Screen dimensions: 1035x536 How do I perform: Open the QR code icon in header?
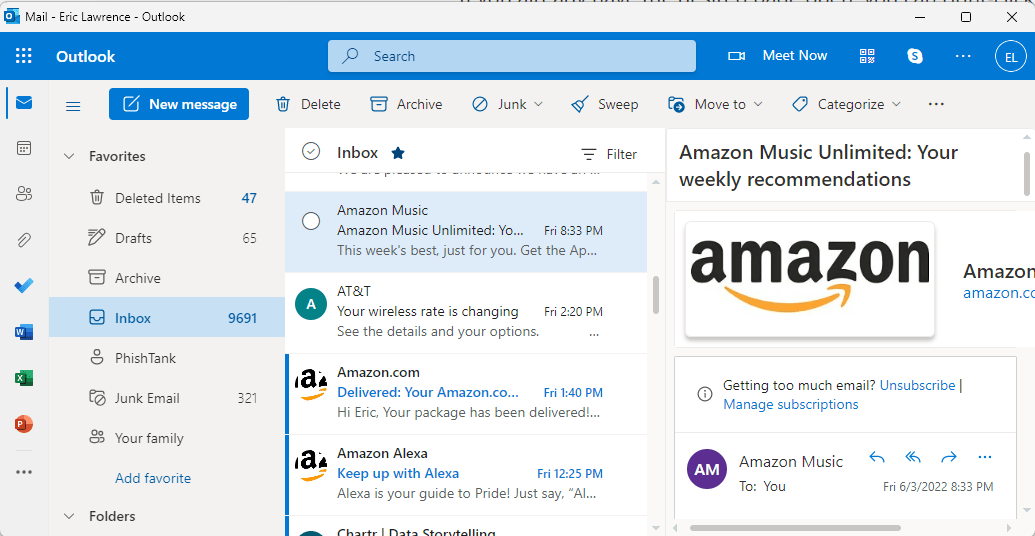coord(867,56)
